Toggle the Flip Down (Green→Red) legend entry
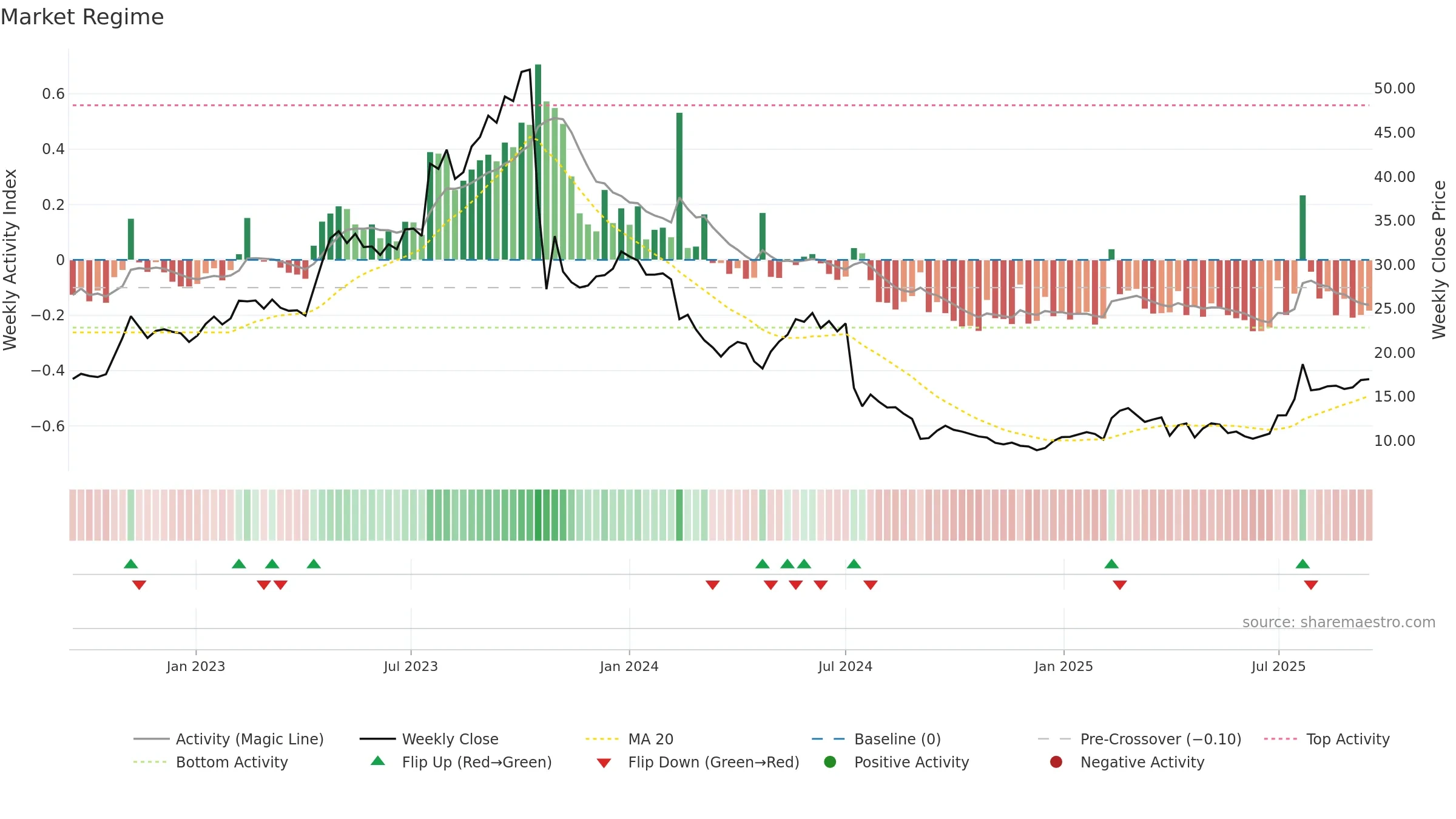Viewport: 1456px width, 819px height. click(698, 762)
